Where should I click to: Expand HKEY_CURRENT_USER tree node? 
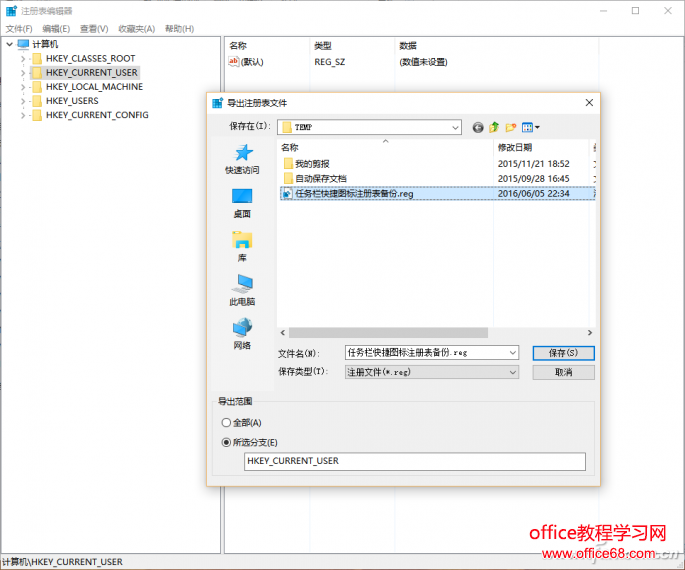(x=23, y=73)
